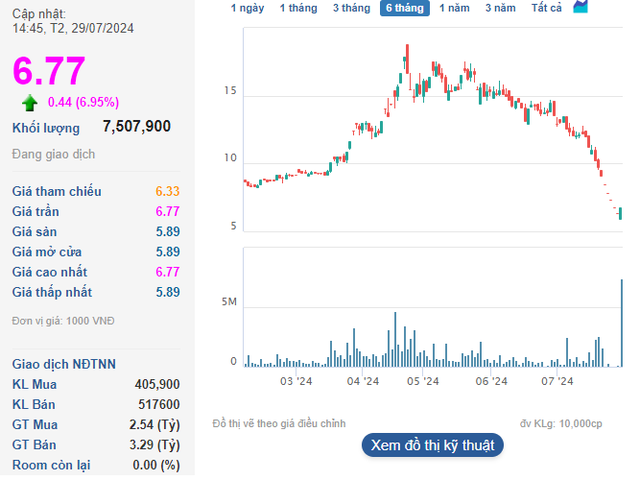The width and height of the screenshot is (640, 480).
Task: Click the KL Bán value 517600
Action: point(159,404)
